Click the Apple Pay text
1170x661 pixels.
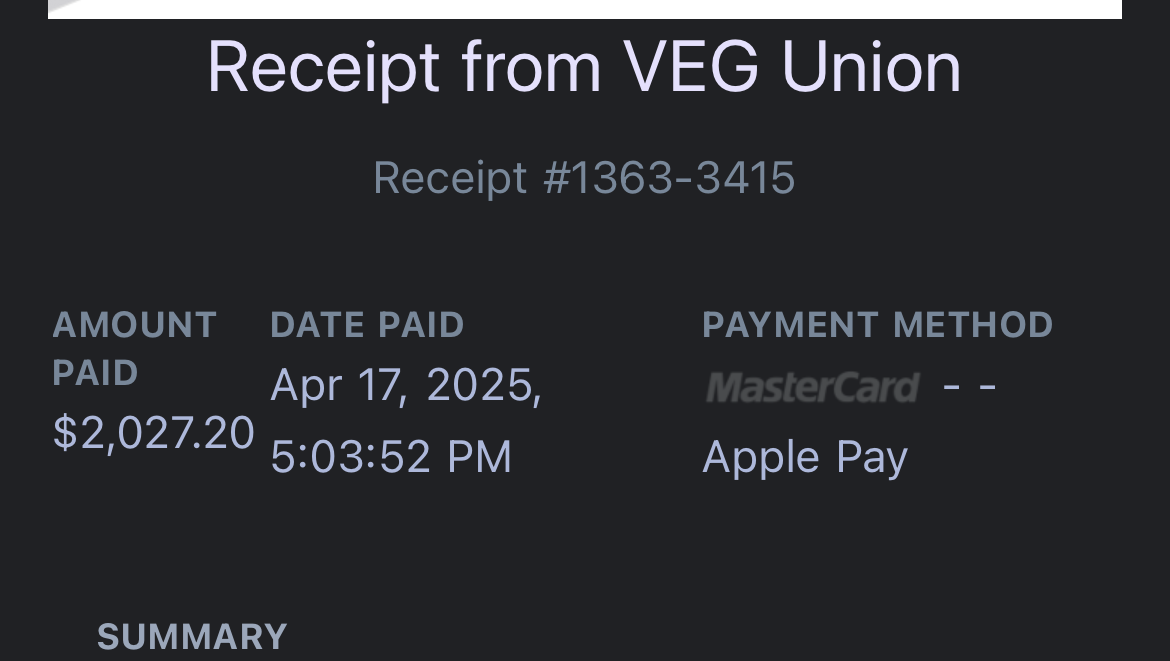pyautogui.click(x=805, y=457)
